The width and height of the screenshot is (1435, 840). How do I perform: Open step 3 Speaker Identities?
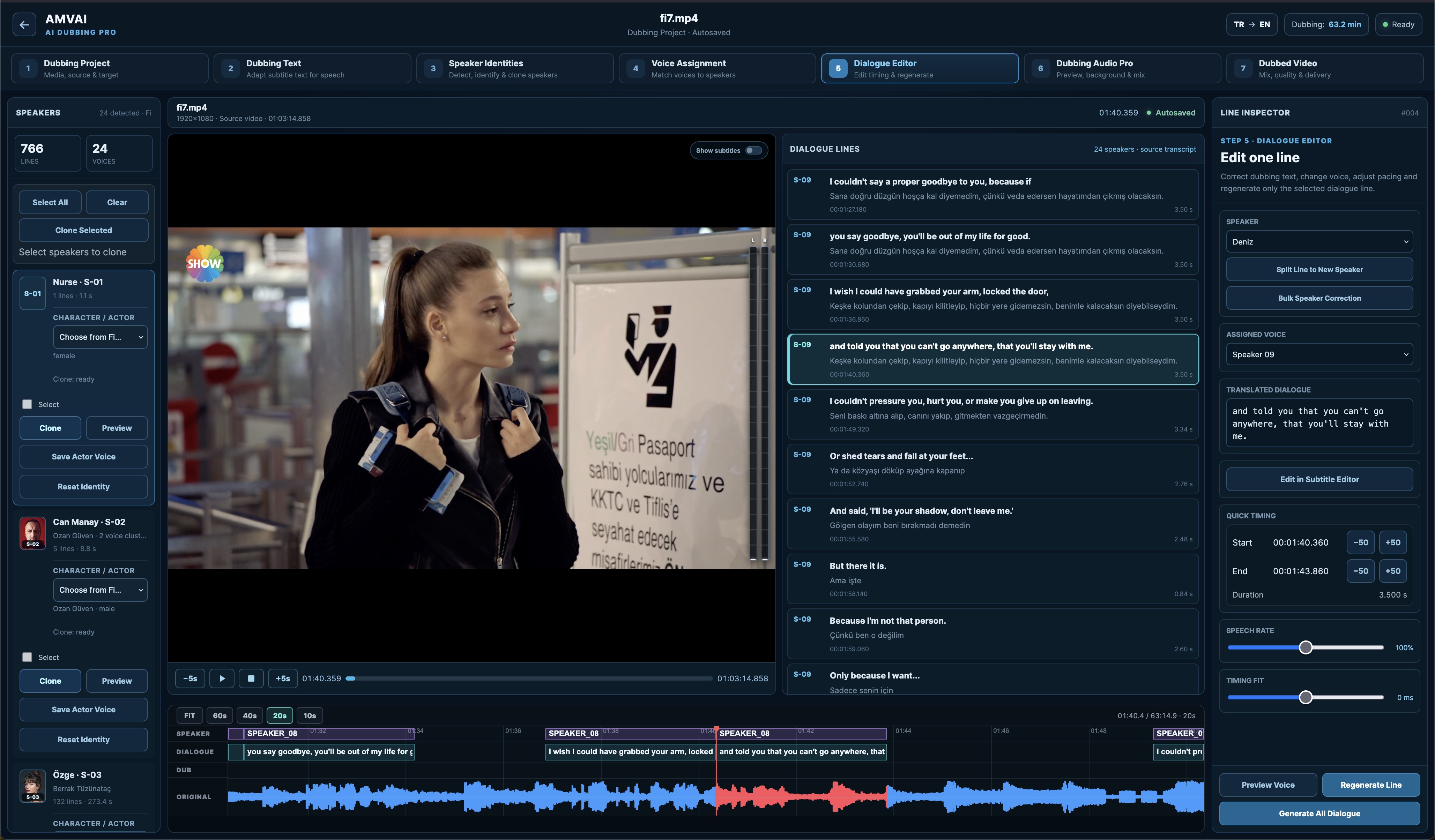pyautogui.click(x=515, y=68)
